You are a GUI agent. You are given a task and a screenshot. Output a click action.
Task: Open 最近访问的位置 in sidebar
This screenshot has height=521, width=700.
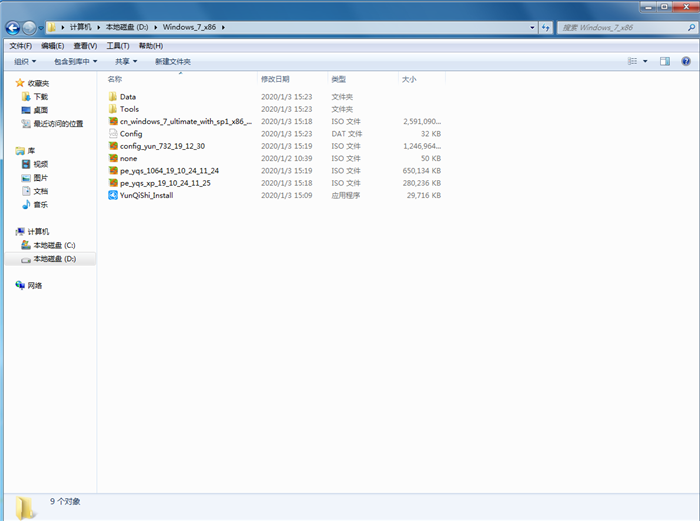coord(52,124)
